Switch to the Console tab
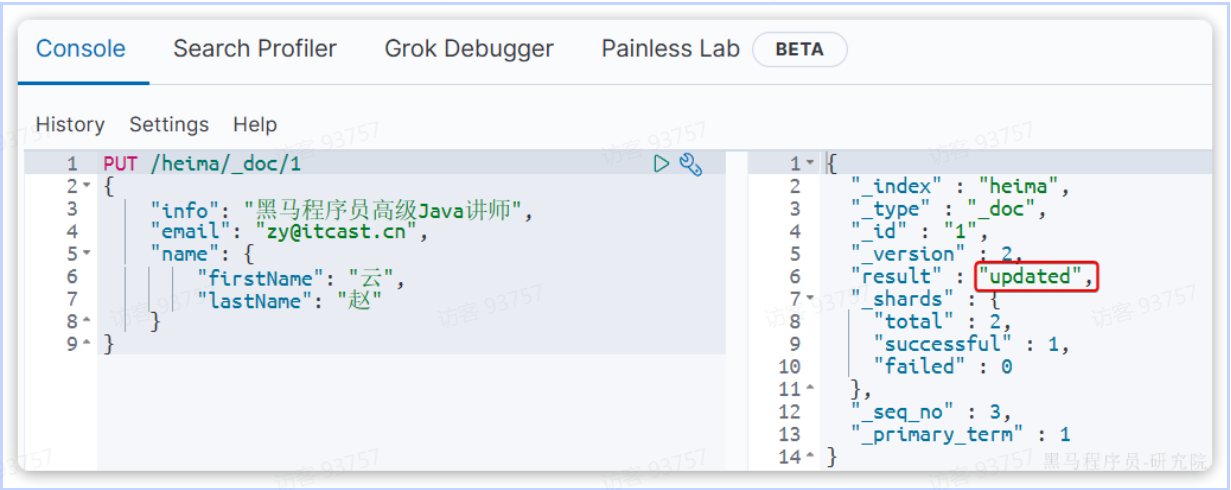This screenshot has height=490, width=1231. pyautogui.click(x=81, y=49)
